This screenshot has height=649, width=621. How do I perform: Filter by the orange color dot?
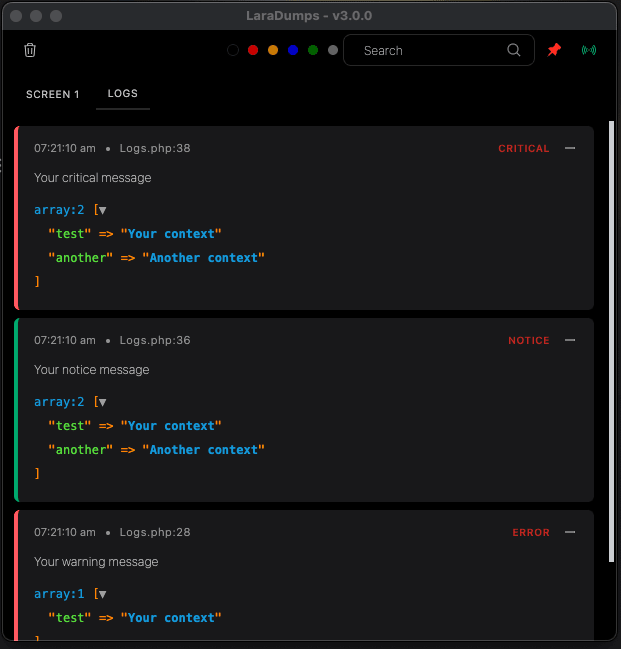click(x=273, y=50)
